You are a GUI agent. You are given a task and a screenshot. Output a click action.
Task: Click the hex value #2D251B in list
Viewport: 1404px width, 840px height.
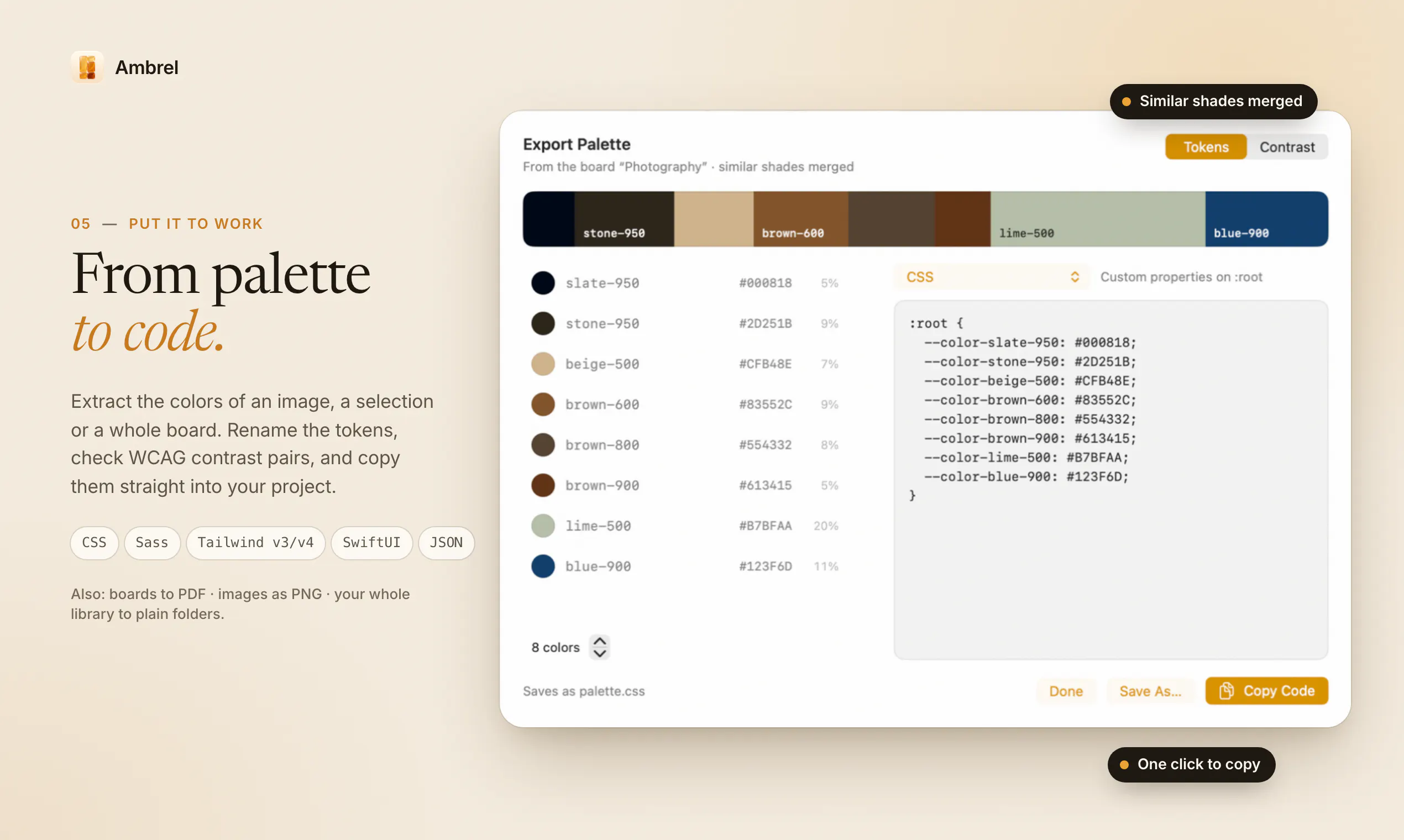765,324
